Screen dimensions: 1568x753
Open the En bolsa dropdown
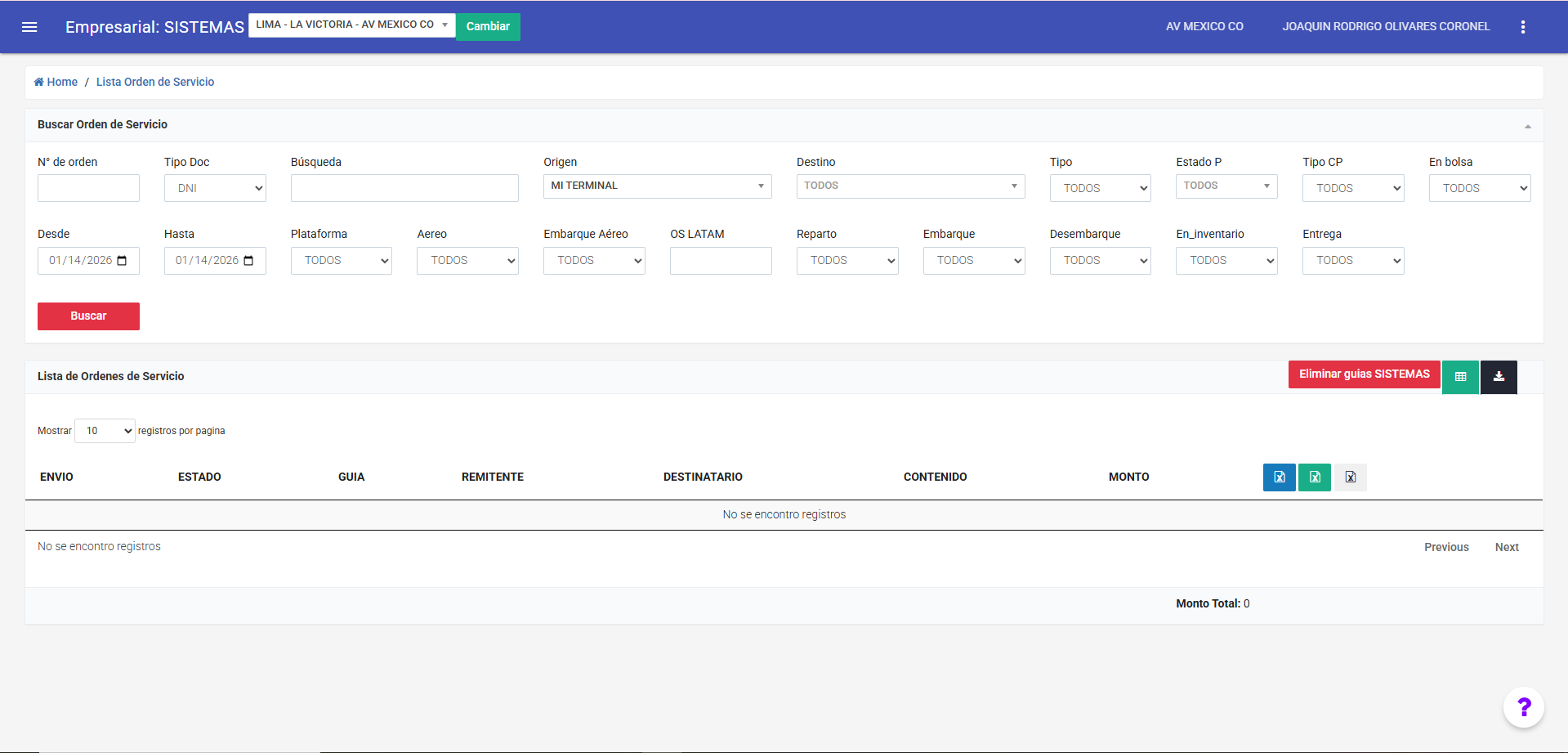tap(1479, 188)
